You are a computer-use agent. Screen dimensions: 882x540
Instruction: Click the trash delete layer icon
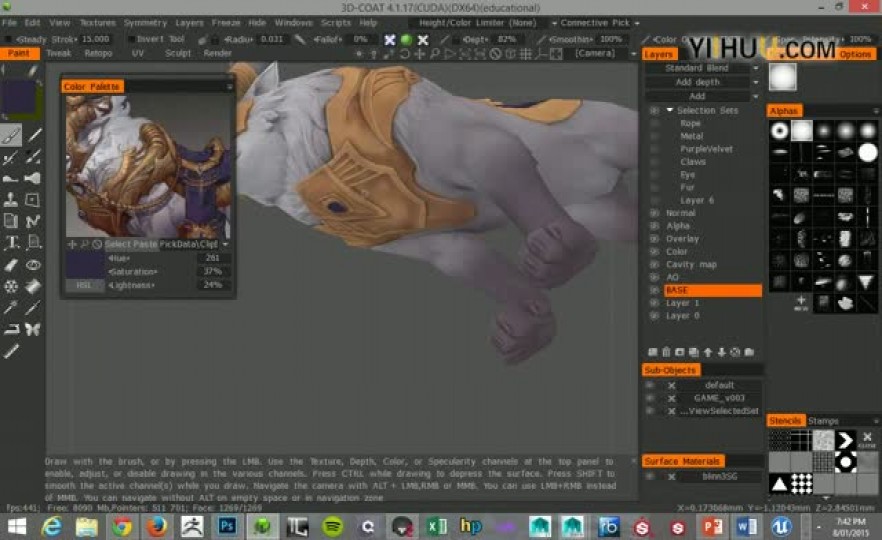666,352
